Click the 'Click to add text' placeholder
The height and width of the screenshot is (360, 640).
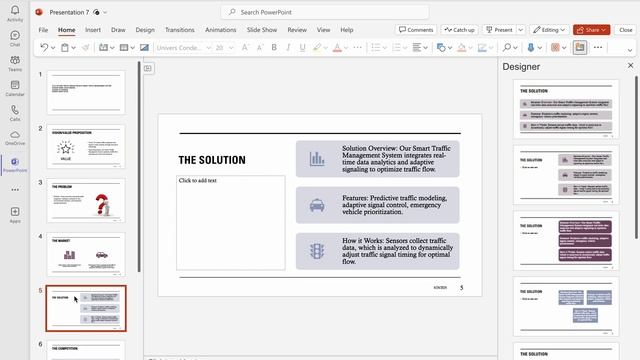pos(231,223)
